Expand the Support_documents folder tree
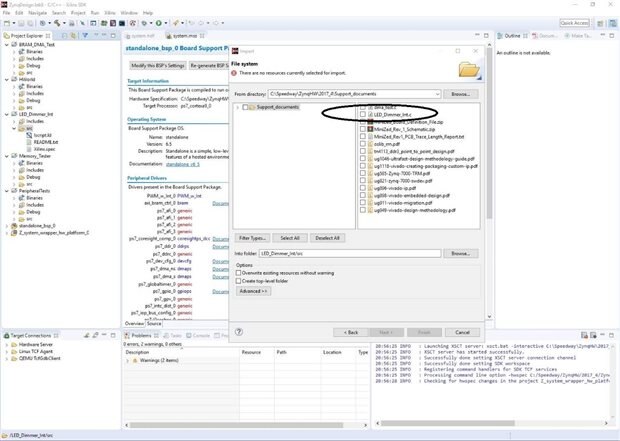This screenshot has height=441, width=620. pos(237,106)
